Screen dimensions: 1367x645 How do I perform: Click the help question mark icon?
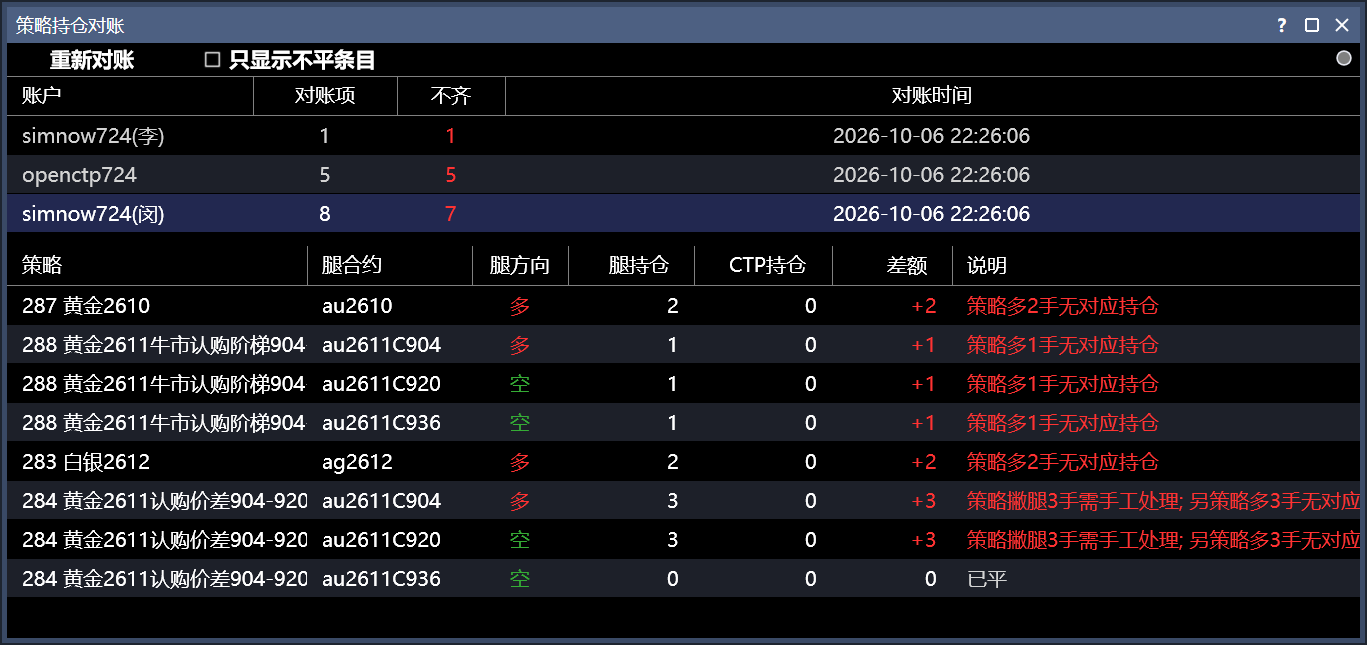(x=1282, y=26)
